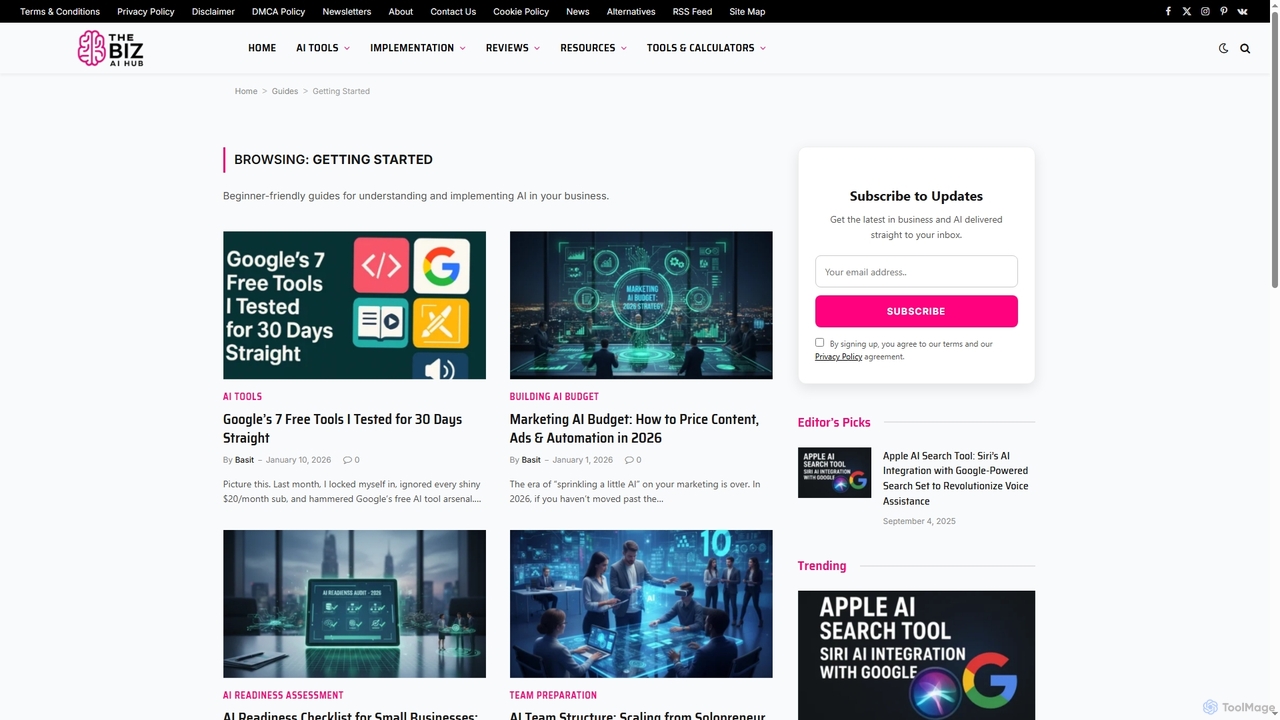
Task: Follow the Privacy Policy link under subscribe form
Action: [838, 357]
